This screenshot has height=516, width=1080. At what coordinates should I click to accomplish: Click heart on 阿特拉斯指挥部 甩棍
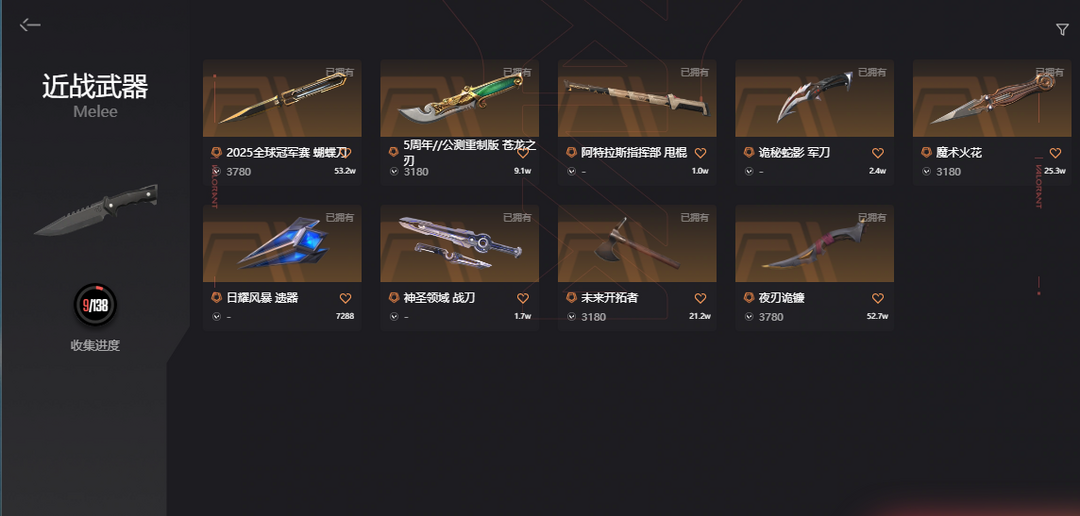pyautogui.click(x=700, y=153)
